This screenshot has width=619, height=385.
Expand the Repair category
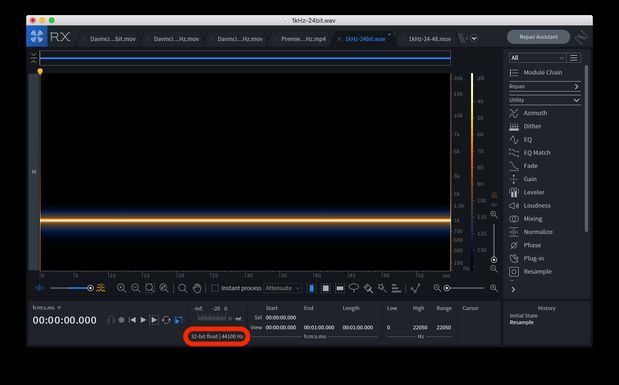click(544, 87)
